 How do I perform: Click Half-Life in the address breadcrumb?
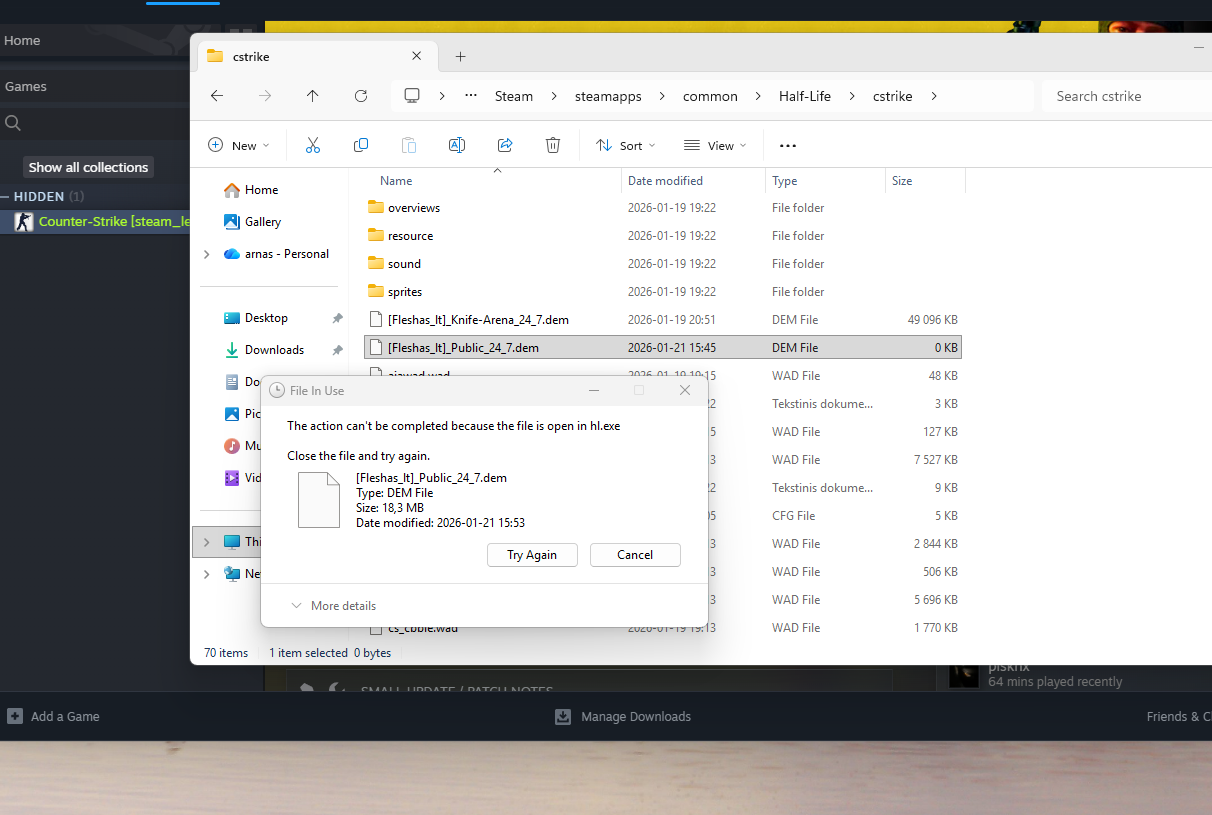tap(805, 96)
